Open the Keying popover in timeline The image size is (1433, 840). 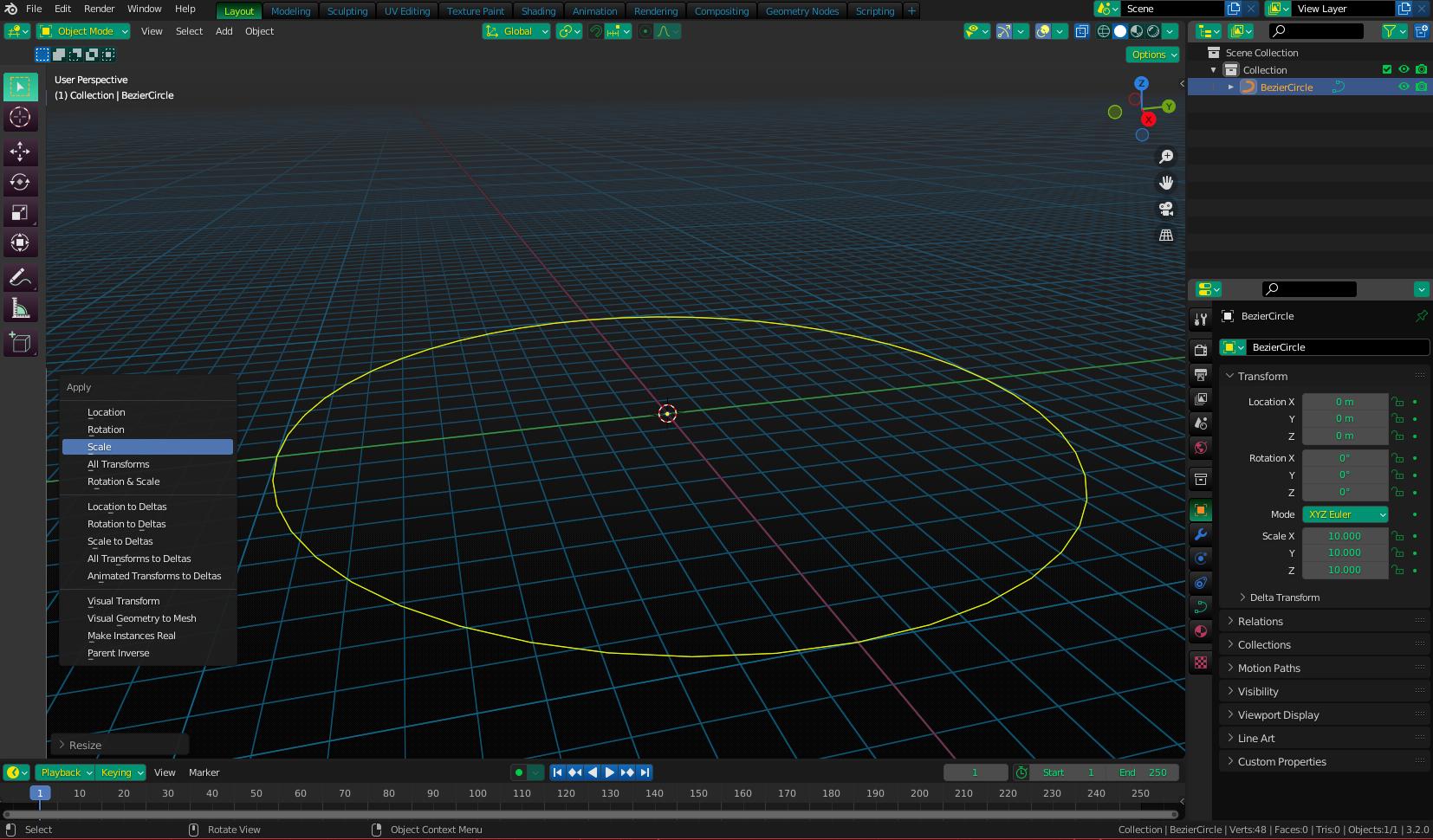point(120,772)
